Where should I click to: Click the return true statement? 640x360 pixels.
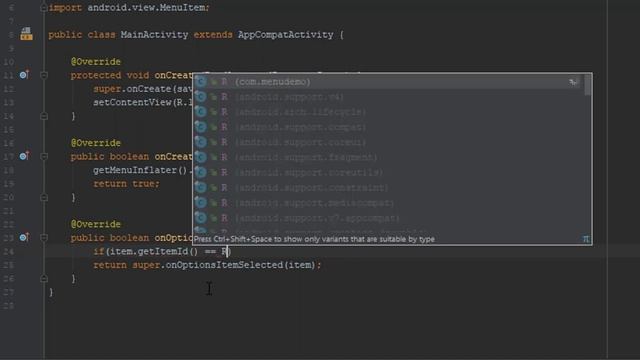coord(127,184)
